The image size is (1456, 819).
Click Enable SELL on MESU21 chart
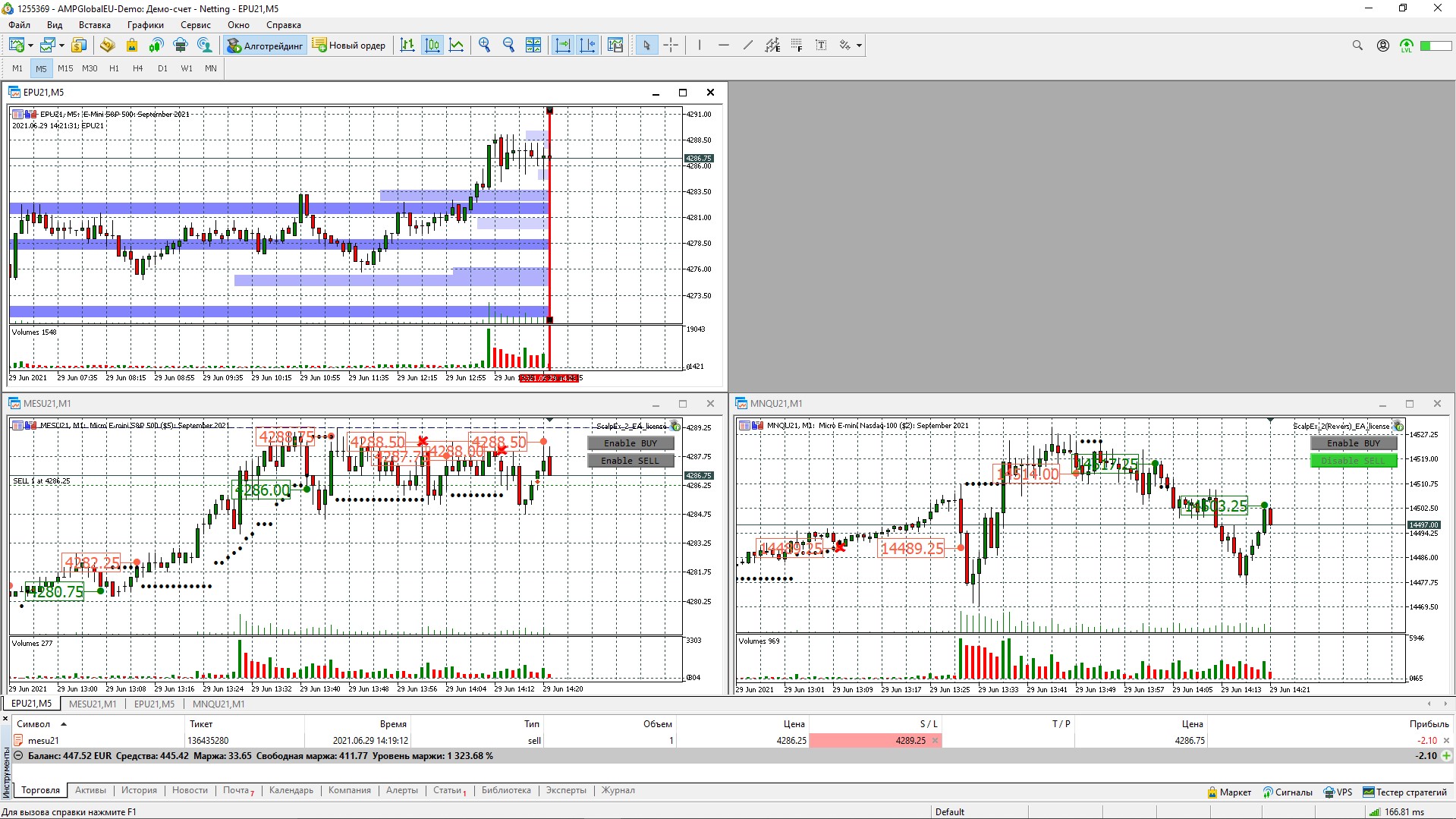tap(631, 461)
